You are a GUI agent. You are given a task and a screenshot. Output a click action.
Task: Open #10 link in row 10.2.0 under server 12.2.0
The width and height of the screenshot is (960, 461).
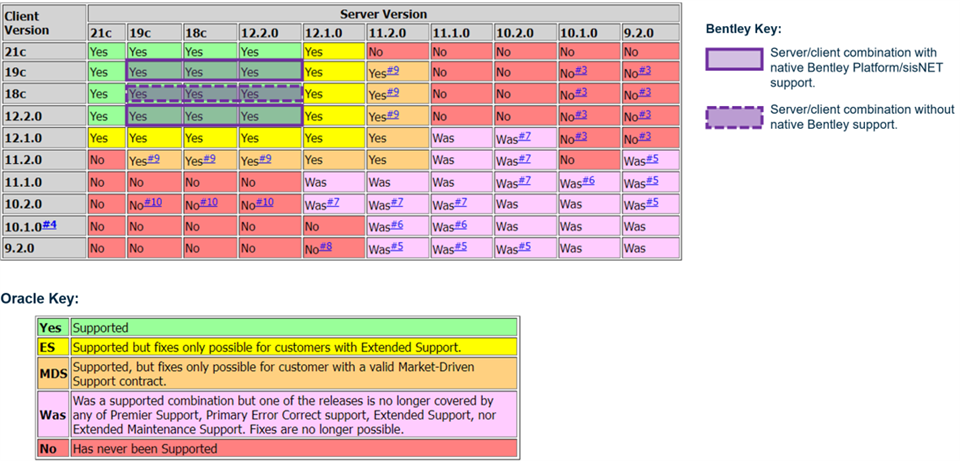click(x=264, y=202)
